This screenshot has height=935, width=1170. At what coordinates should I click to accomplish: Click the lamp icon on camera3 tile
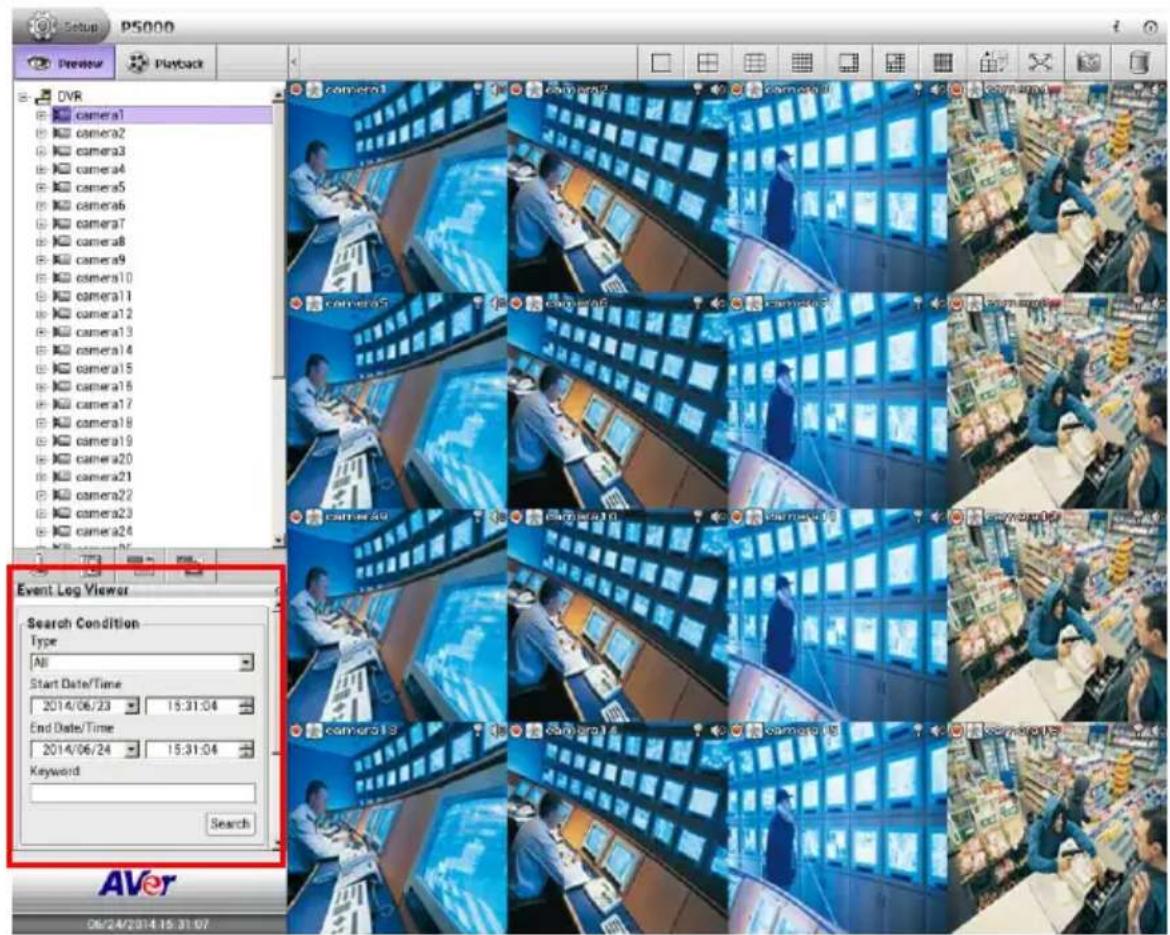[919, 90]
